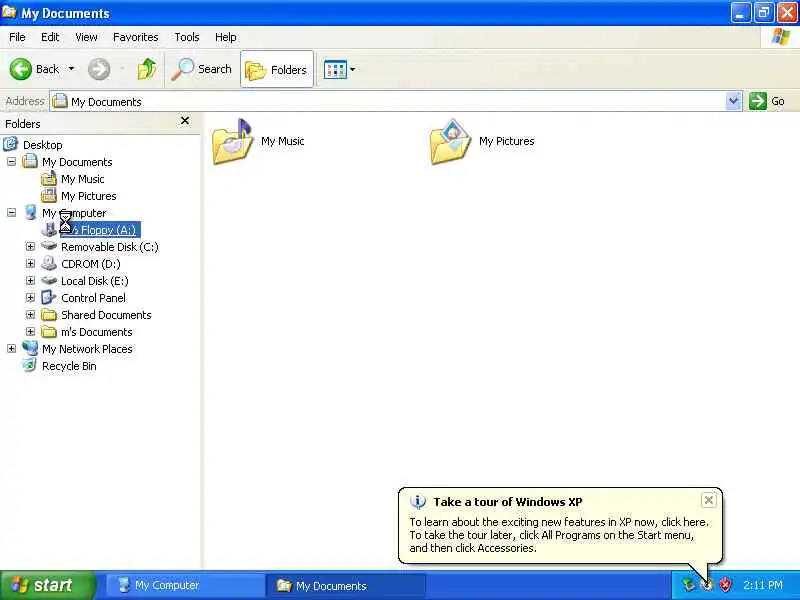Open the Address bar dropdown
The image size is (800, 600).
733,101
